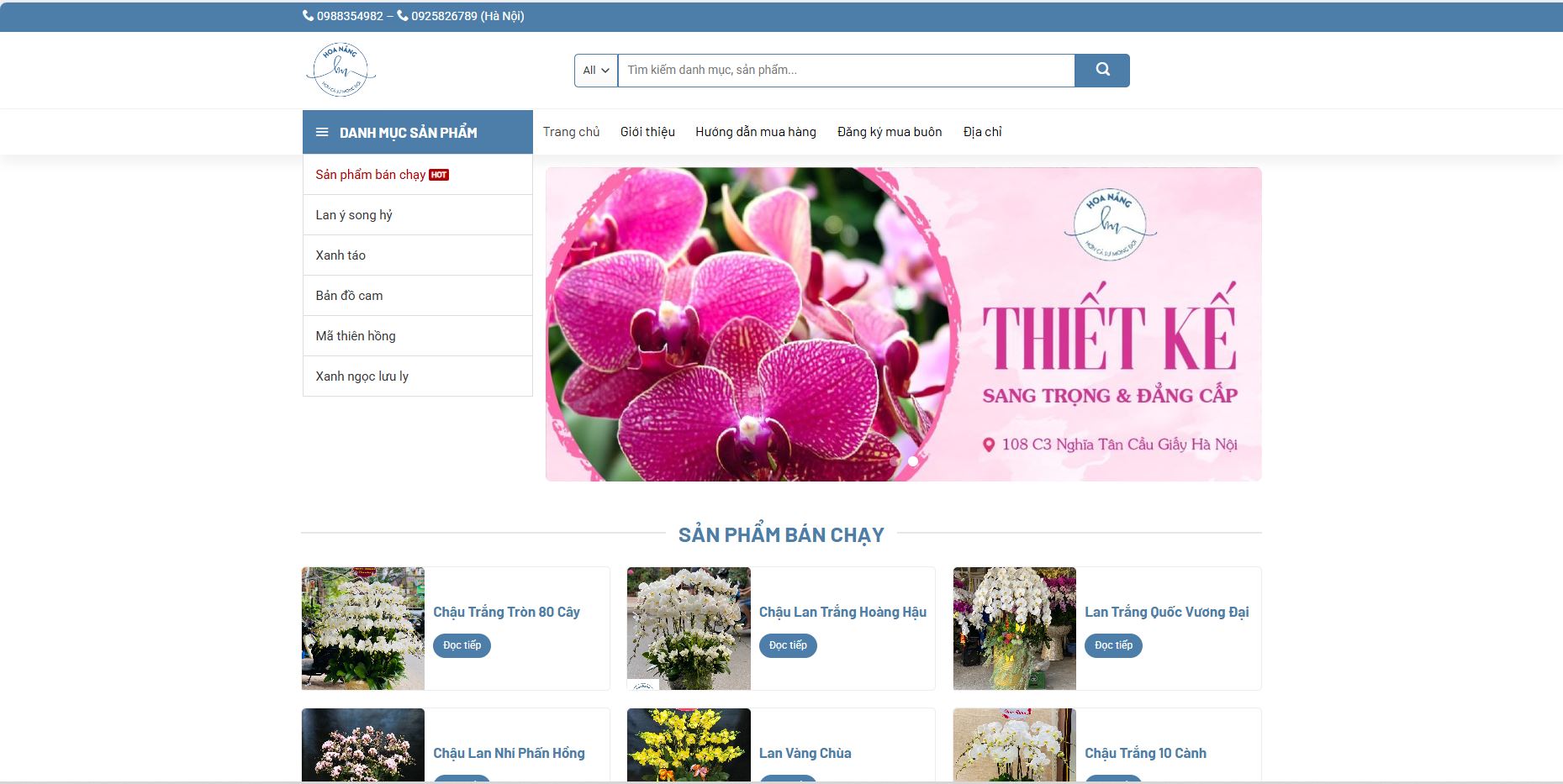Open Chậu Trắng Tròn 80 Cây thumbnail
Image resolution: width=1563 pixels, height=784 pixels.
tap(363, 629)
